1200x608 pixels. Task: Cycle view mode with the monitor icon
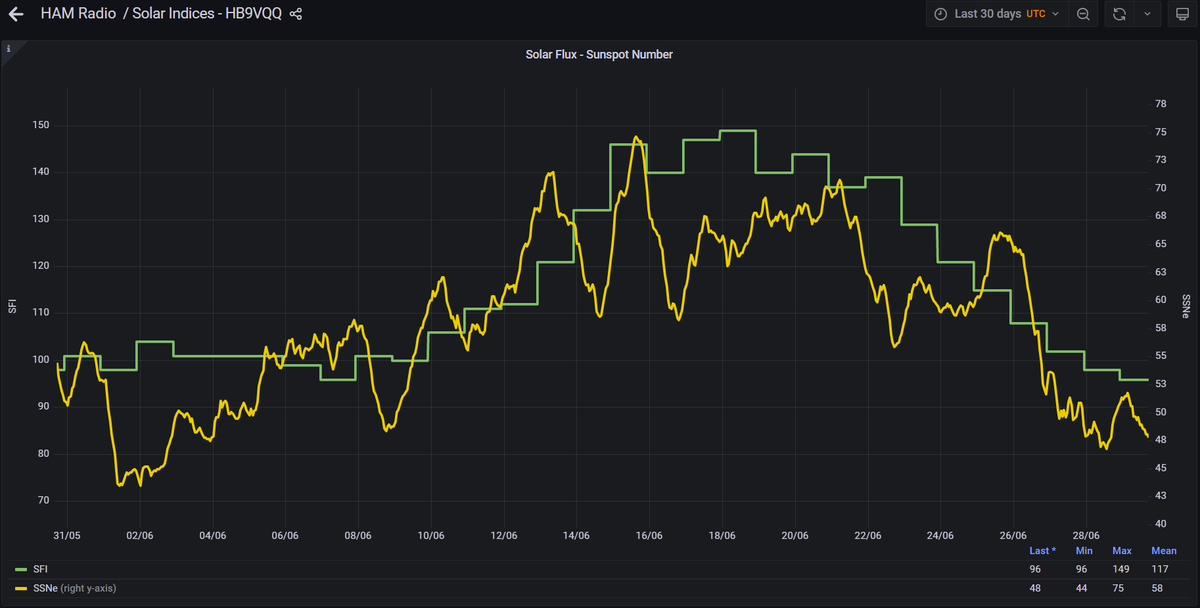coord(1181,14)
